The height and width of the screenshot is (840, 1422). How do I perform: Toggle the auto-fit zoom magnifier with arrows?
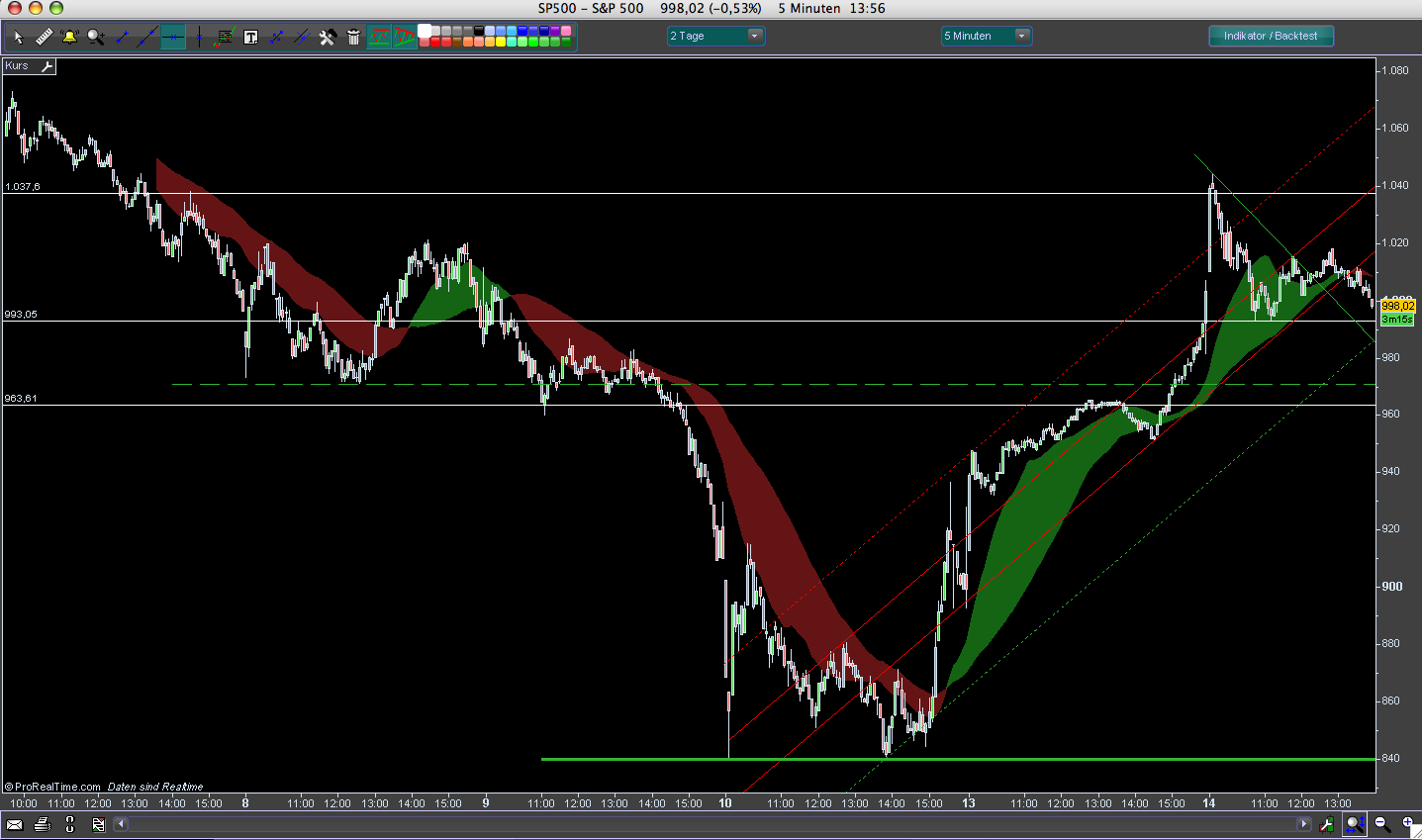point(1355,824)
